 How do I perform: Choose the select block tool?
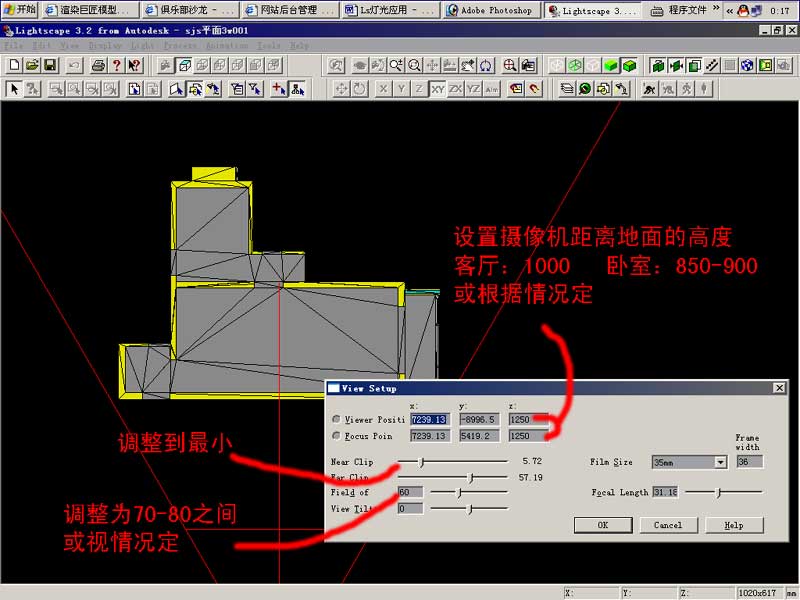point(195,89)
